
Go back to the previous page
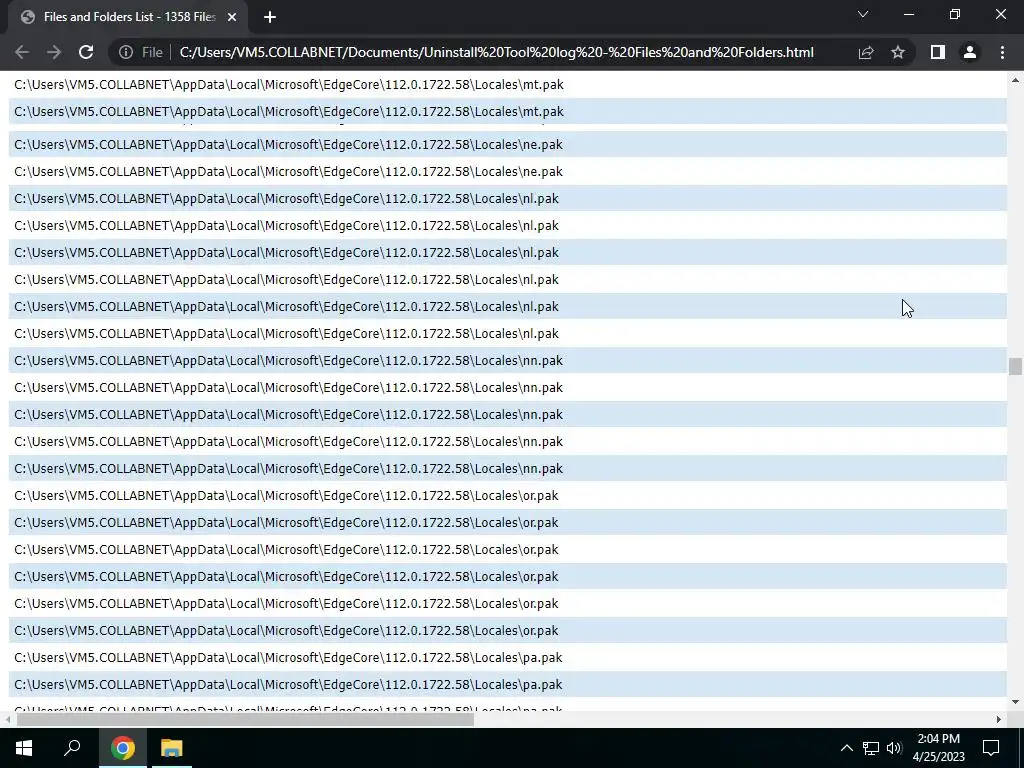pos(22,52)
